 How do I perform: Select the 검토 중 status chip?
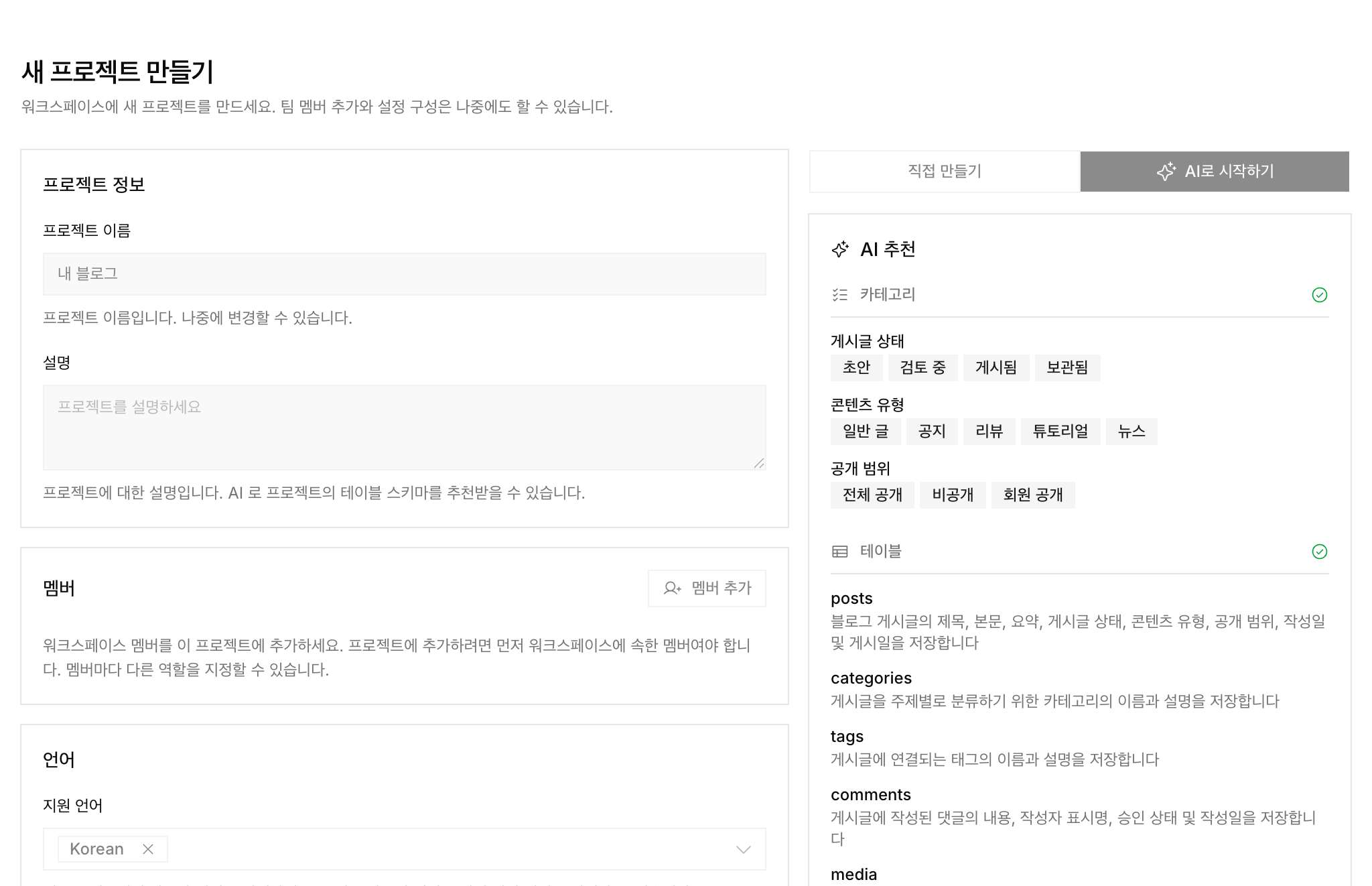[x=922, y=368]
